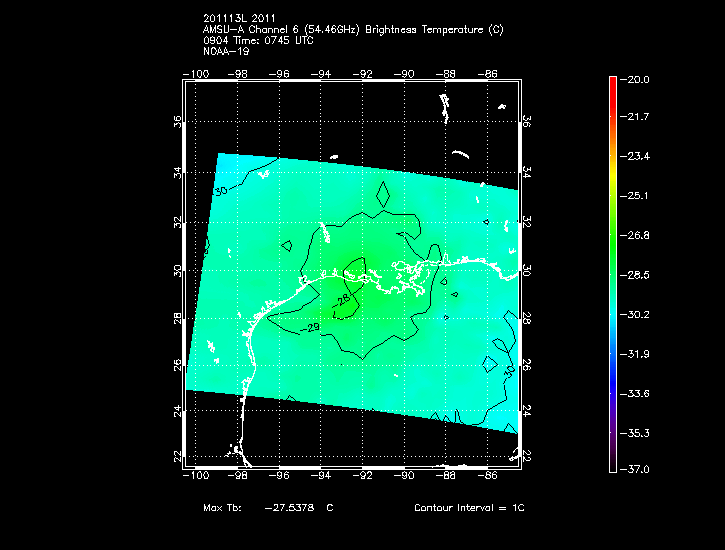725x550 pixels.
Task: Select the NOAA-19 satellite label
Action: pos(226,52)
